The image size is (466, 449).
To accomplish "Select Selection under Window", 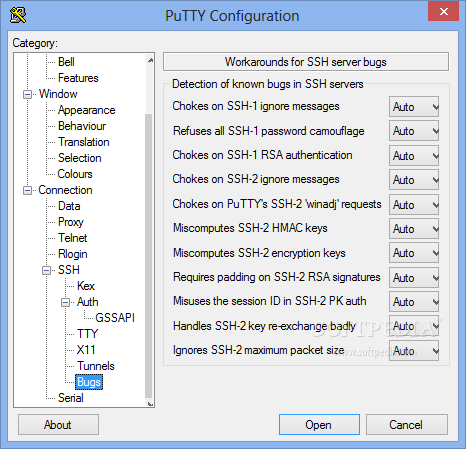I will coord(79,158).
